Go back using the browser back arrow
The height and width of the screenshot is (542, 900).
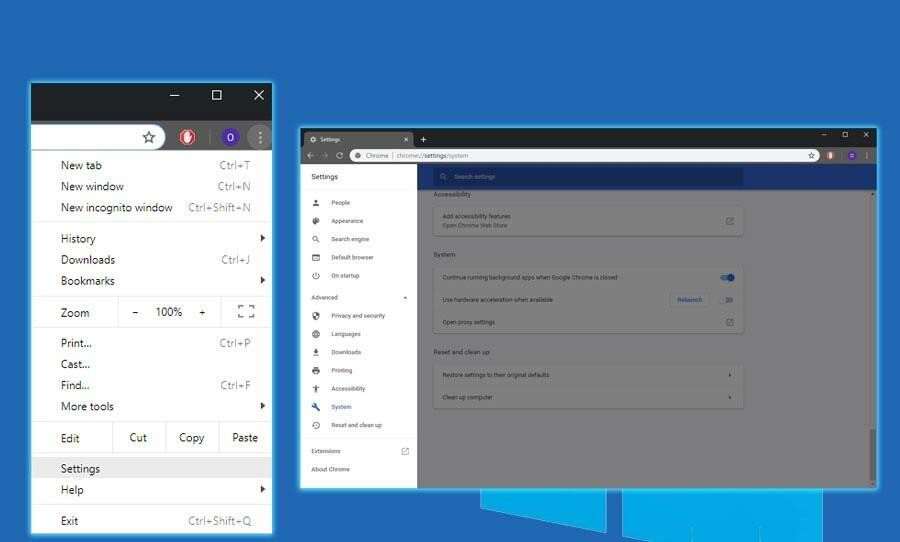click(x=311, y=156)
